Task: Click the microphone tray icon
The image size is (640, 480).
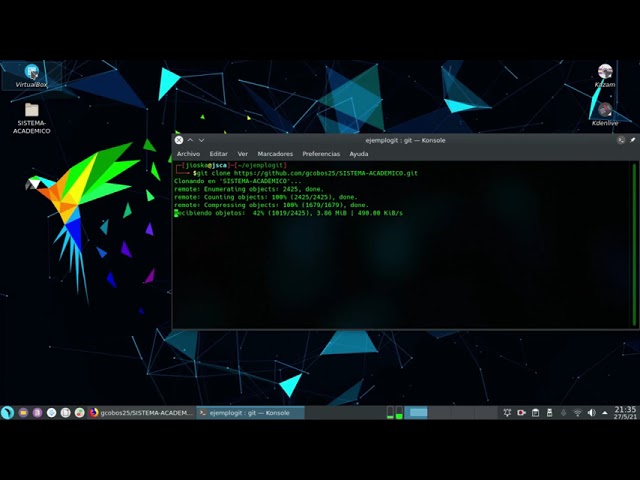Action: tap(563, 413)
